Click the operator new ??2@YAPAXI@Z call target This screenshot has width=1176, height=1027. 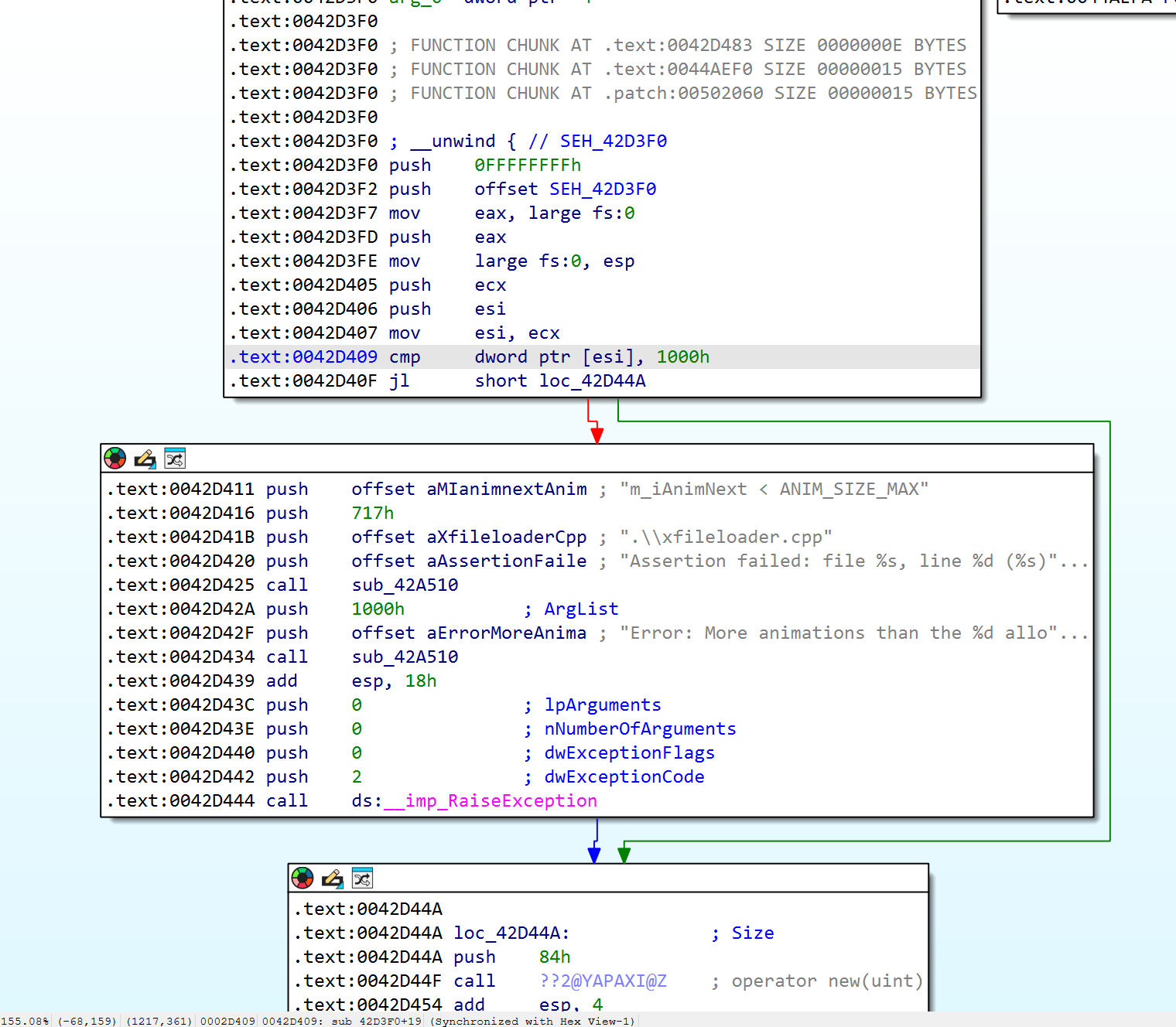click(603, 981)
